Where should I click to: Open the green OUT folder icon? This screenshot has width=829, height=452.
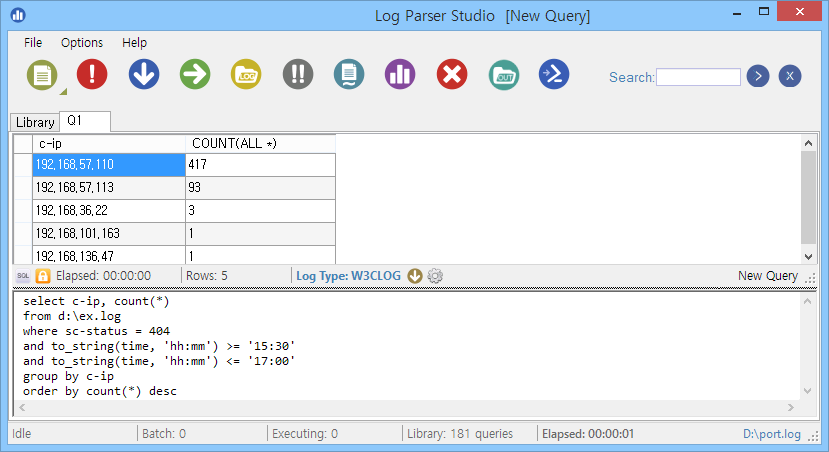[504, 75]
